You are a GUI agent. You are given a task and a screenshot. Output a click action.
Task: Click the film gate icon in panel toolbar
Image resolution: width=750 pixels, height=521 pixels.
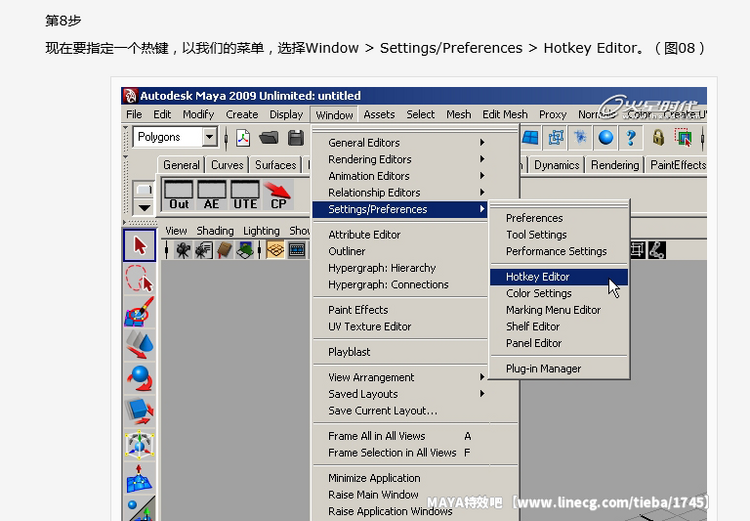pos(297,250)
